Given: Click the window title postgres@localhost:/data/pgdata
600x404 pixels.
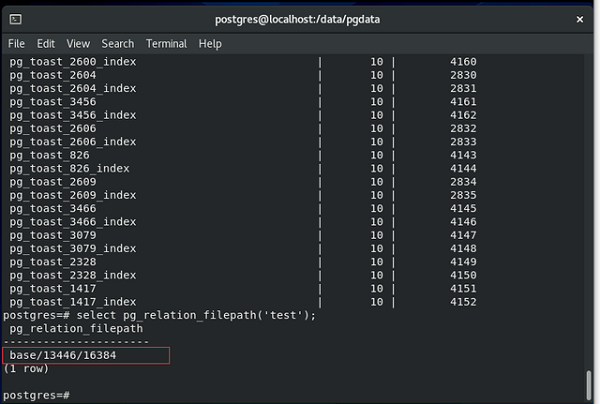Looking at the screenshot, I should pos(297,20).
